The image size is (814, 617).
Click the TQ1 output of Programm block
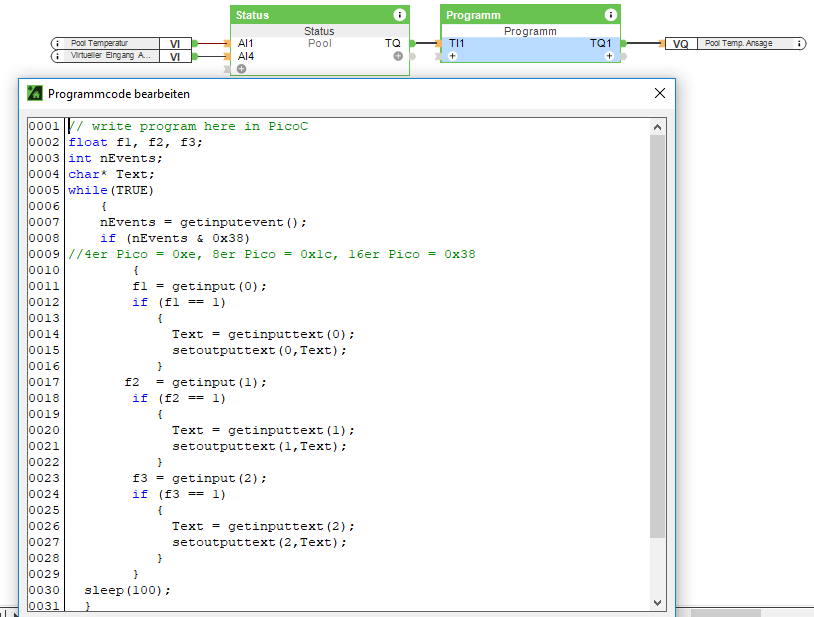coord(601,44)
